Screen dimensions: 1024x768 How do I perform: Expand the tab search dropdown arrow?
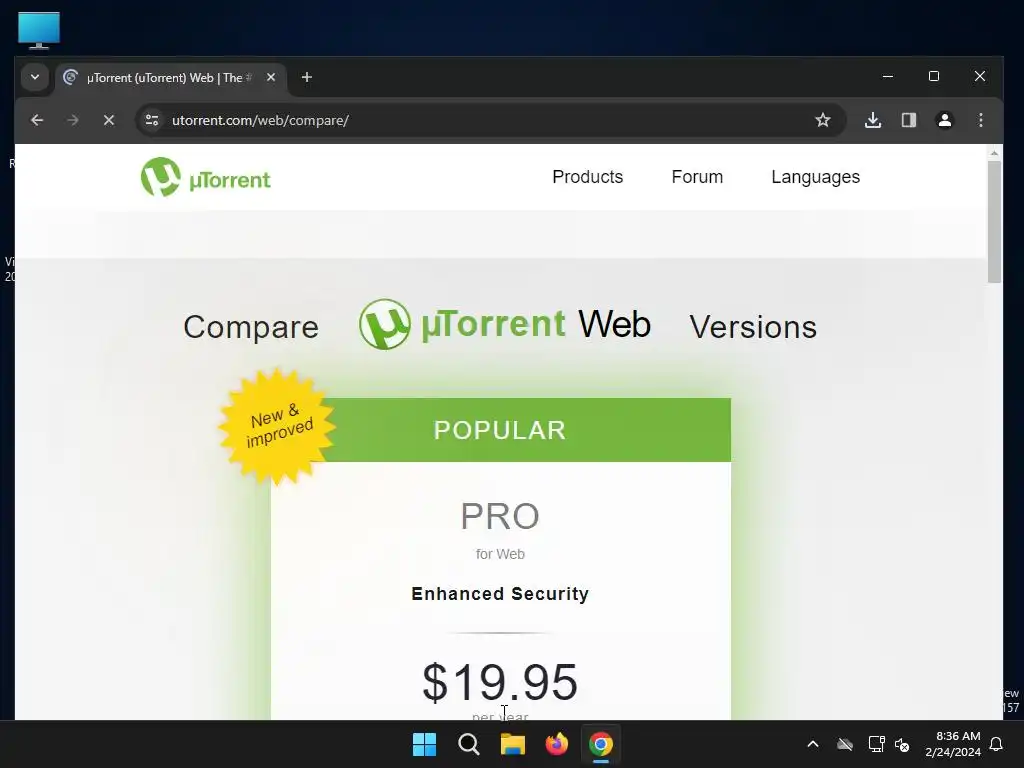[35, 77]
